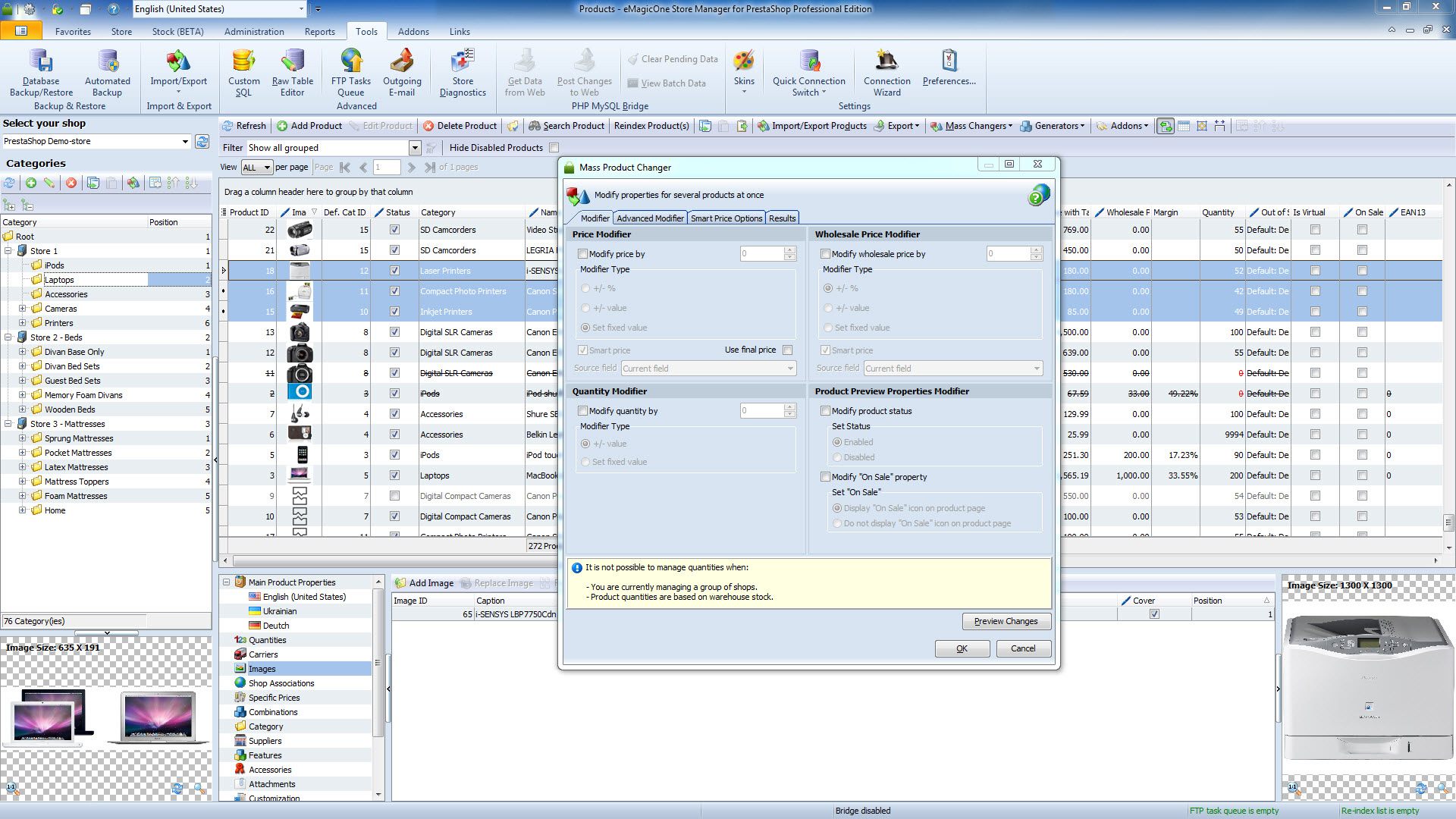Check Modify product status option
Image resolution: width=1456 pixels, height=819 pixels.
825,411
